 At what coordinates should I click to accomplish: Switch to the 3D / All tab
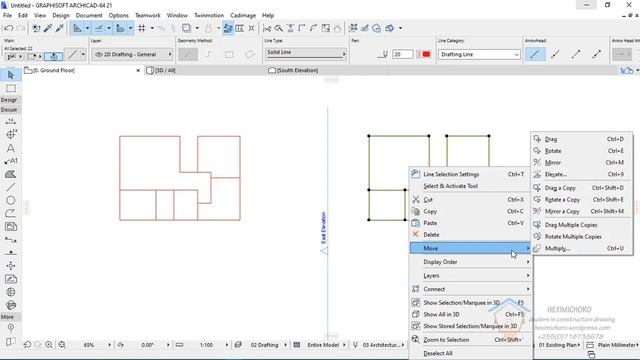[x=165, y=71]
